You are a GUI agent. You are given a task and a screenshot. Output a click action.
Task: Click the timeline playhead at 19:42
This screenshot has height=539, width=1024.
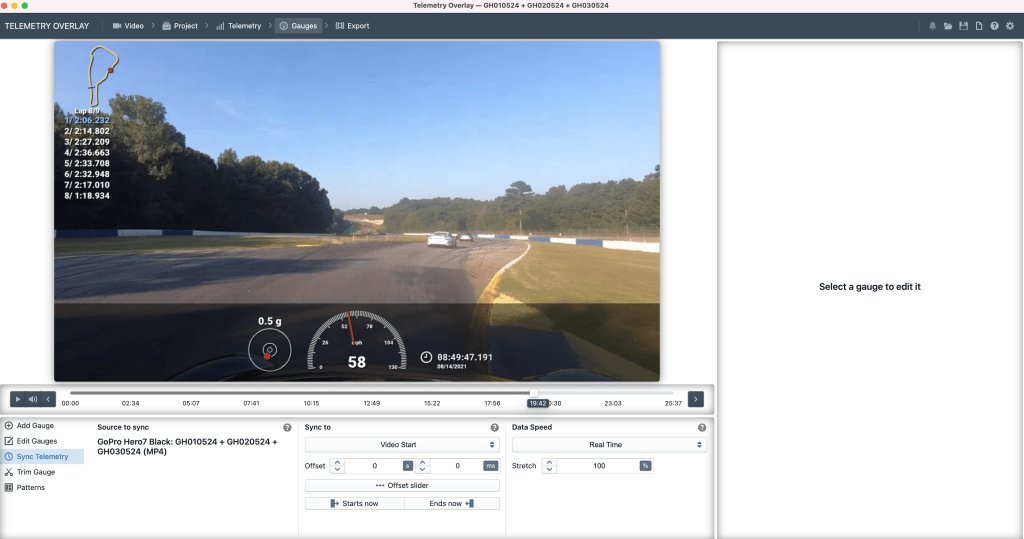534,393
